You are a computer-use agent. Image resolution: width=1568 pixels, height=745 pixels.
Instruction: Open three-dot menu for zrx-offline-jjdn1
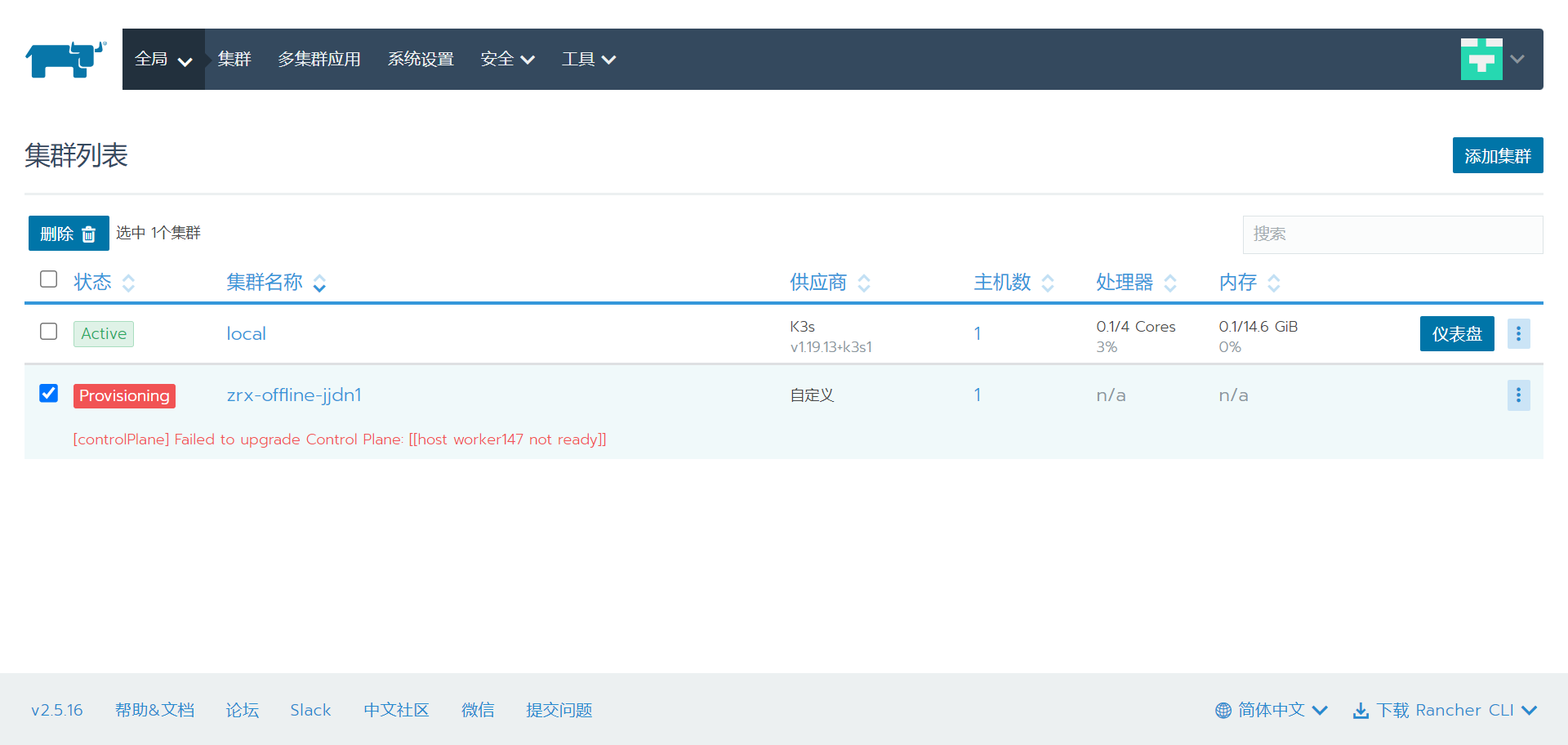[x=1518, y=395]
